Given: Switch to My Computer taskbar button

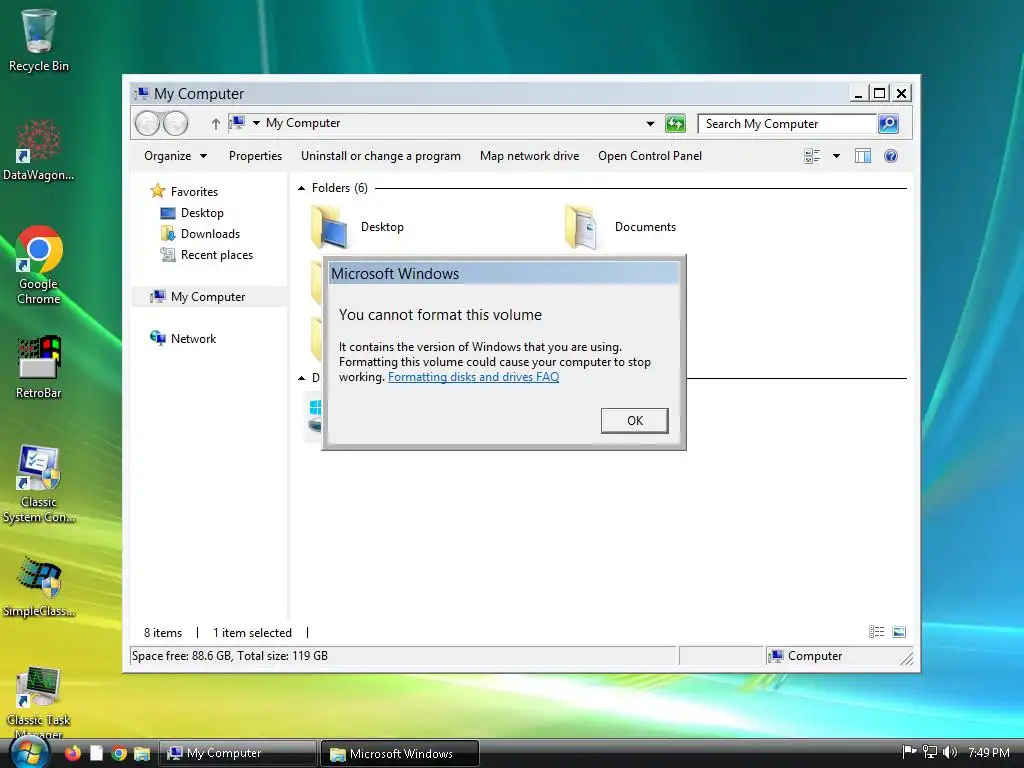Looking at the screenshot, I should (x=238, y=754).
